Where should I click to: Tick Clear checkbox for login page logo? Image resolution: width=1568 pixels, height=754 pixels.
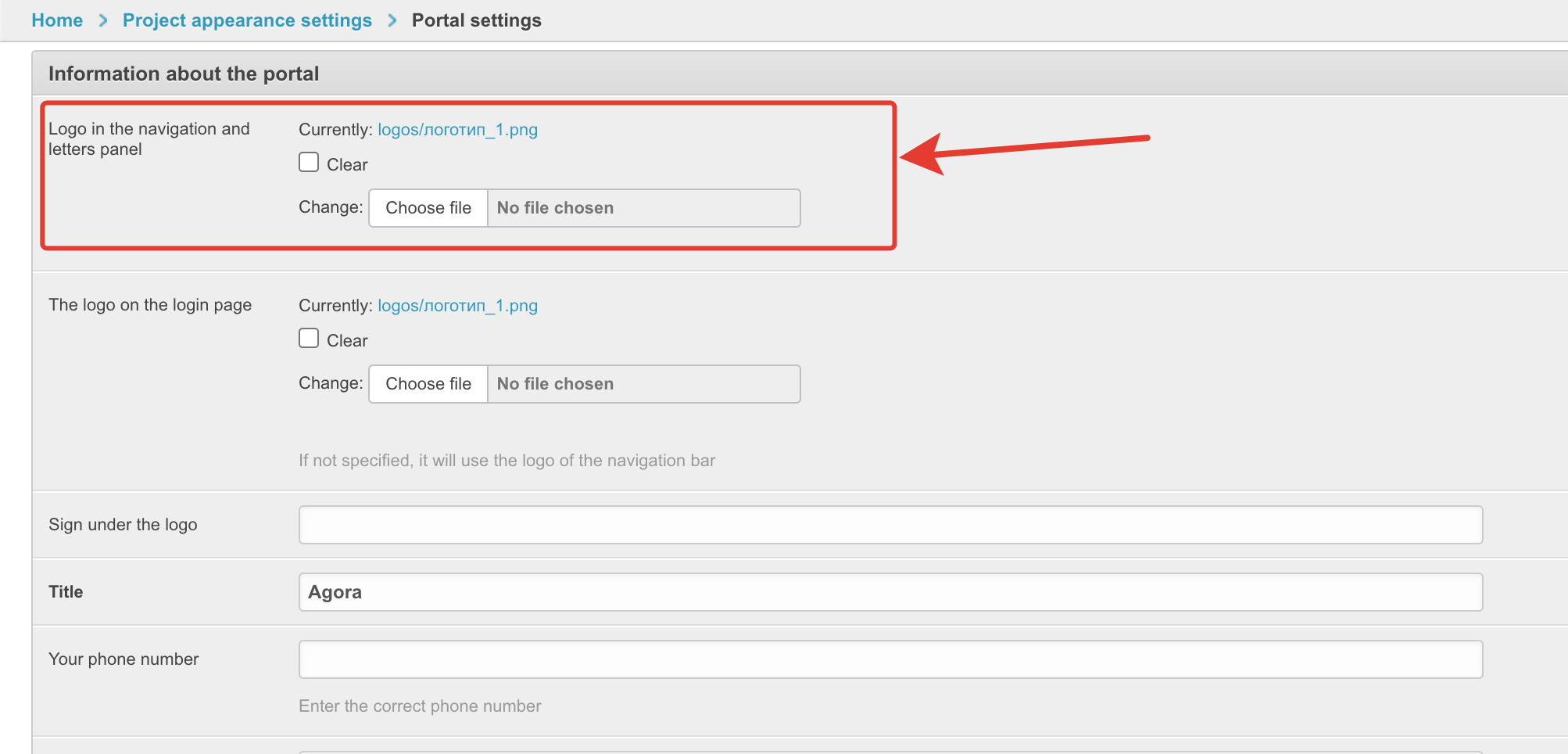309,339
